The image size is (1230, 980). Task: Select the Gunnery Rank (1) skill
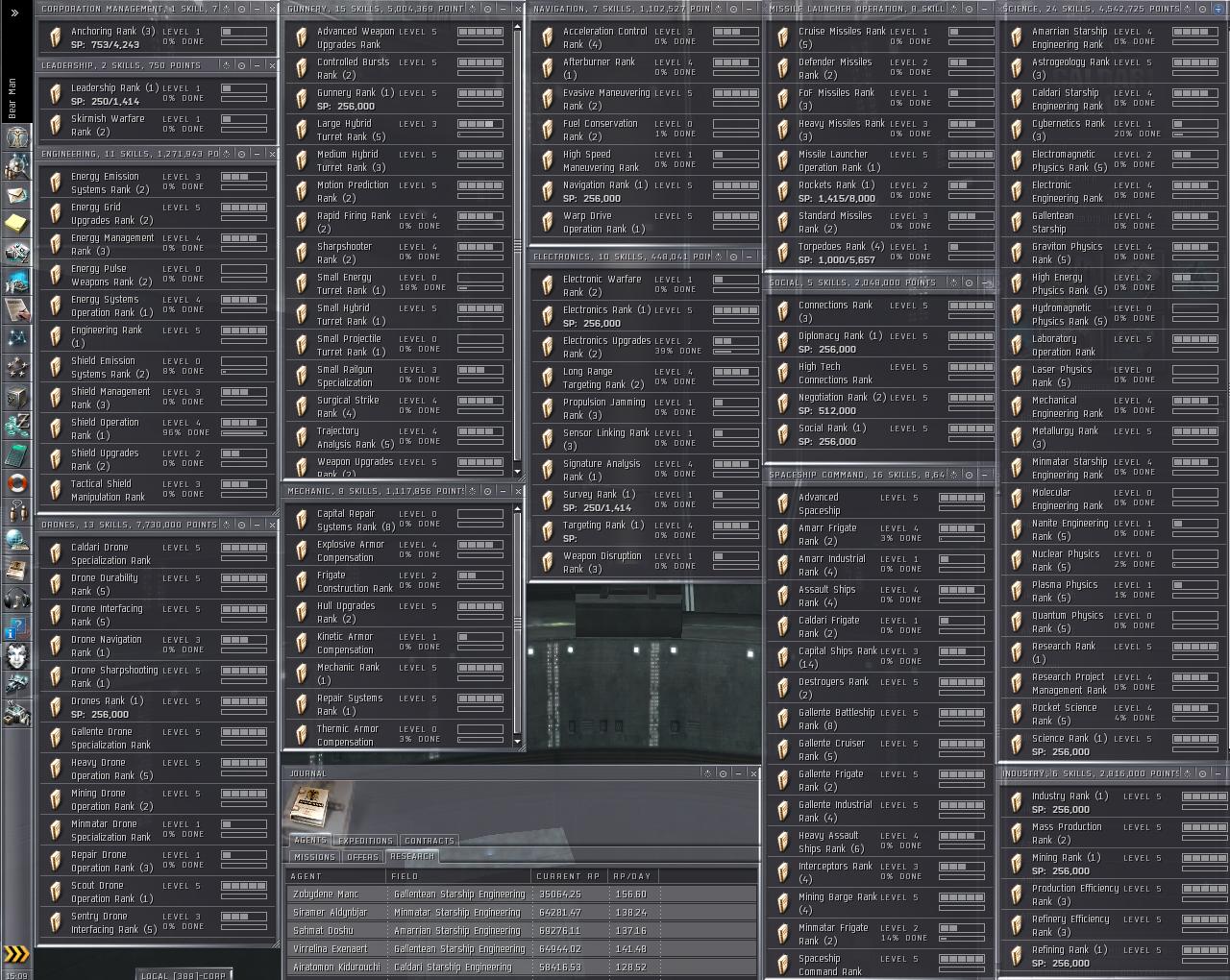tap(399, 100)
